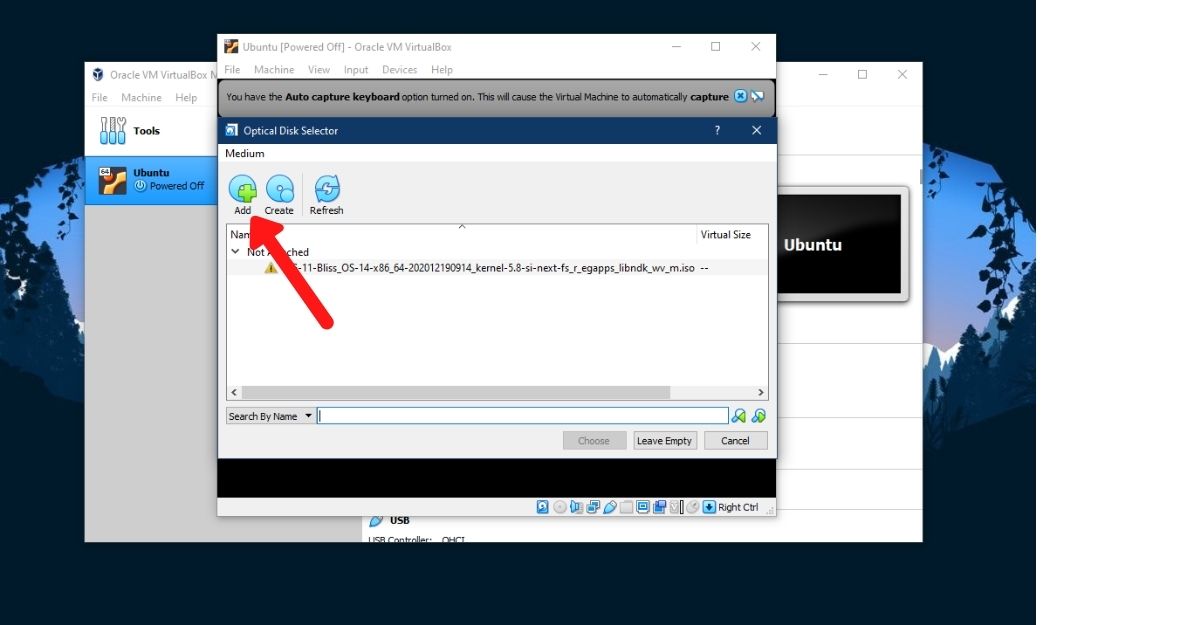
Task: Collapse the Not Attached tree group
Action: pos(235,252)
